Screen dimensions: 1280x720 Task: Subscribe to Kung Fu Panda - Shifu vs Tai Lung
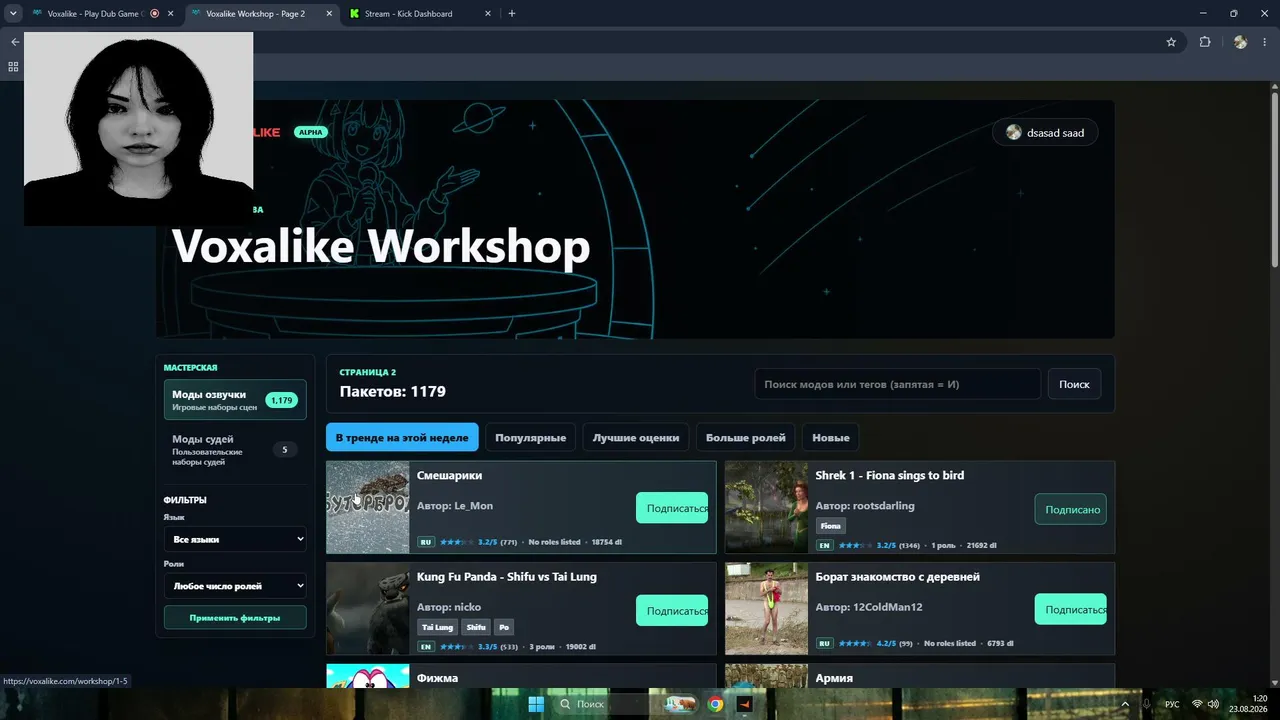click(x=672, y=610)
